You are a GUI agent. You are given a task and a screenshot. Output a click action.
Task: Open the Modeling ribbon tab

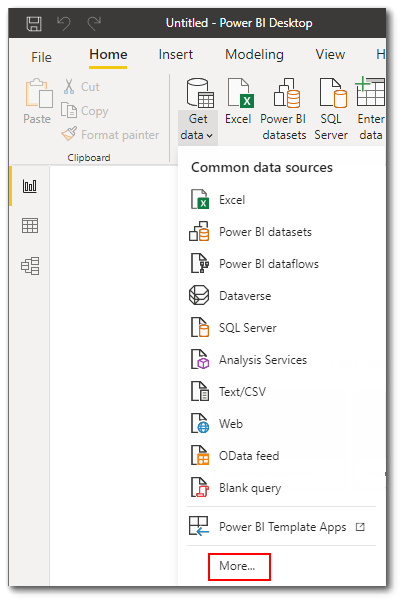pos(254,55)
